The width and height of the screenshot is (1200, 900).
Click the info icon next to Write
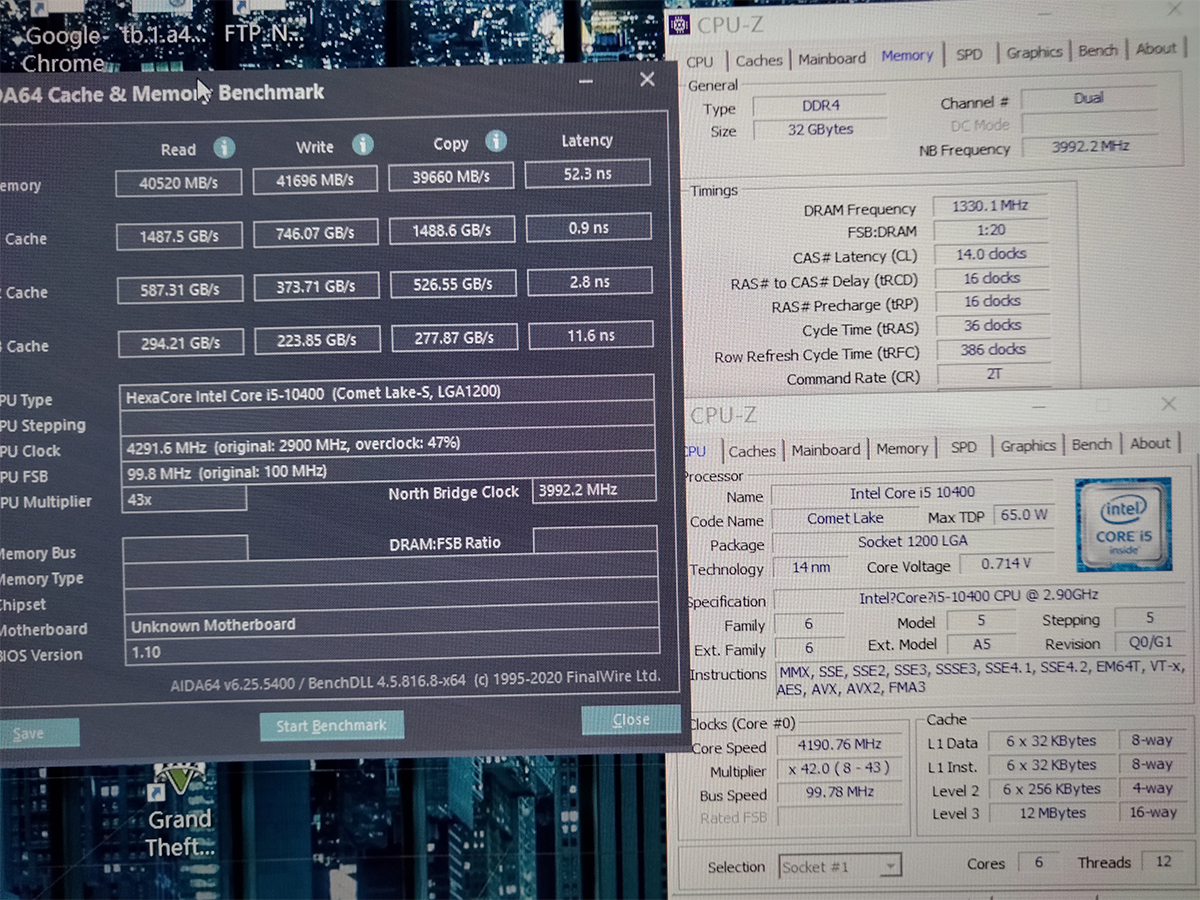pyautogui.click(x=362, y=145)
